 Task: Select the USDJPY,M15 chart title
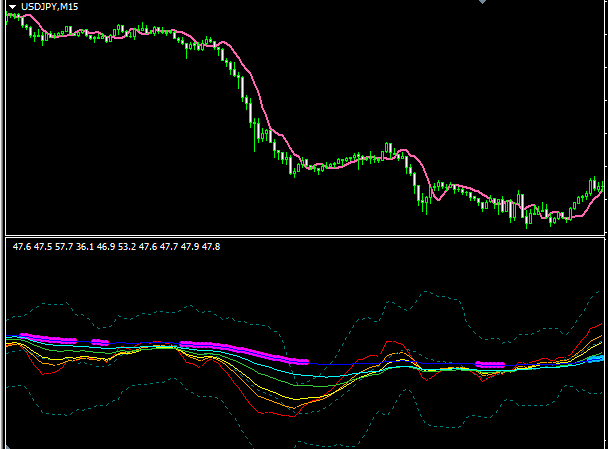coord(50,7)
